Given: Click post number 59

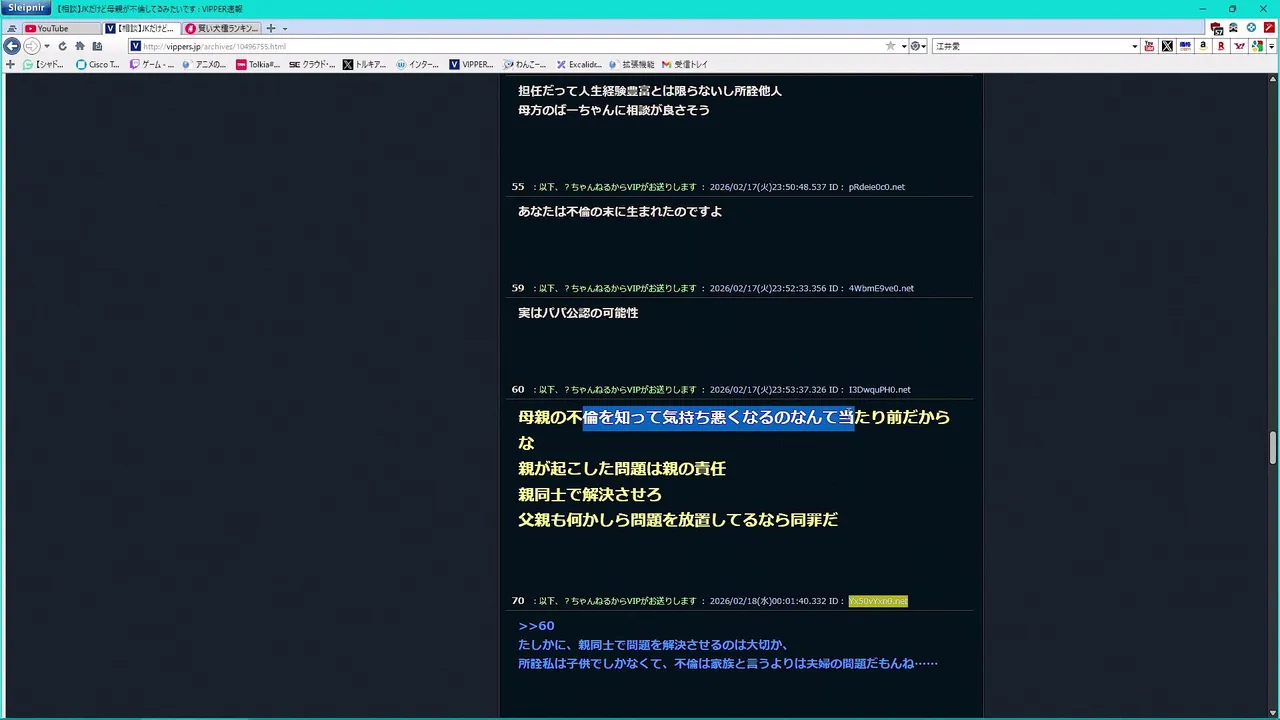Looking at the screenshot, I should pos(518,288).
